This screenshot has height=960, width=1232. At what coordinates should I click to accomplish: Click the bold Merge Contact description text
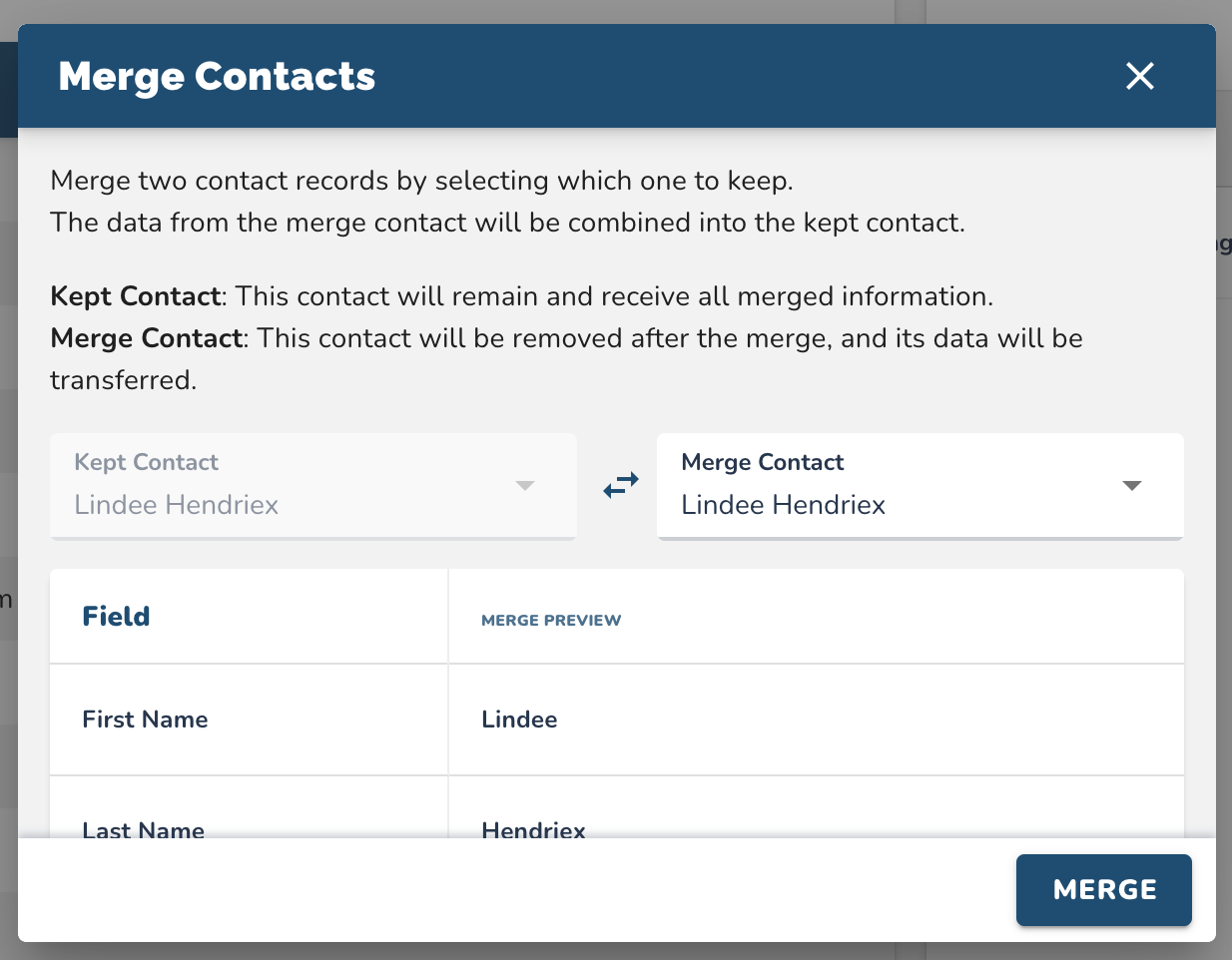point(147,338)
